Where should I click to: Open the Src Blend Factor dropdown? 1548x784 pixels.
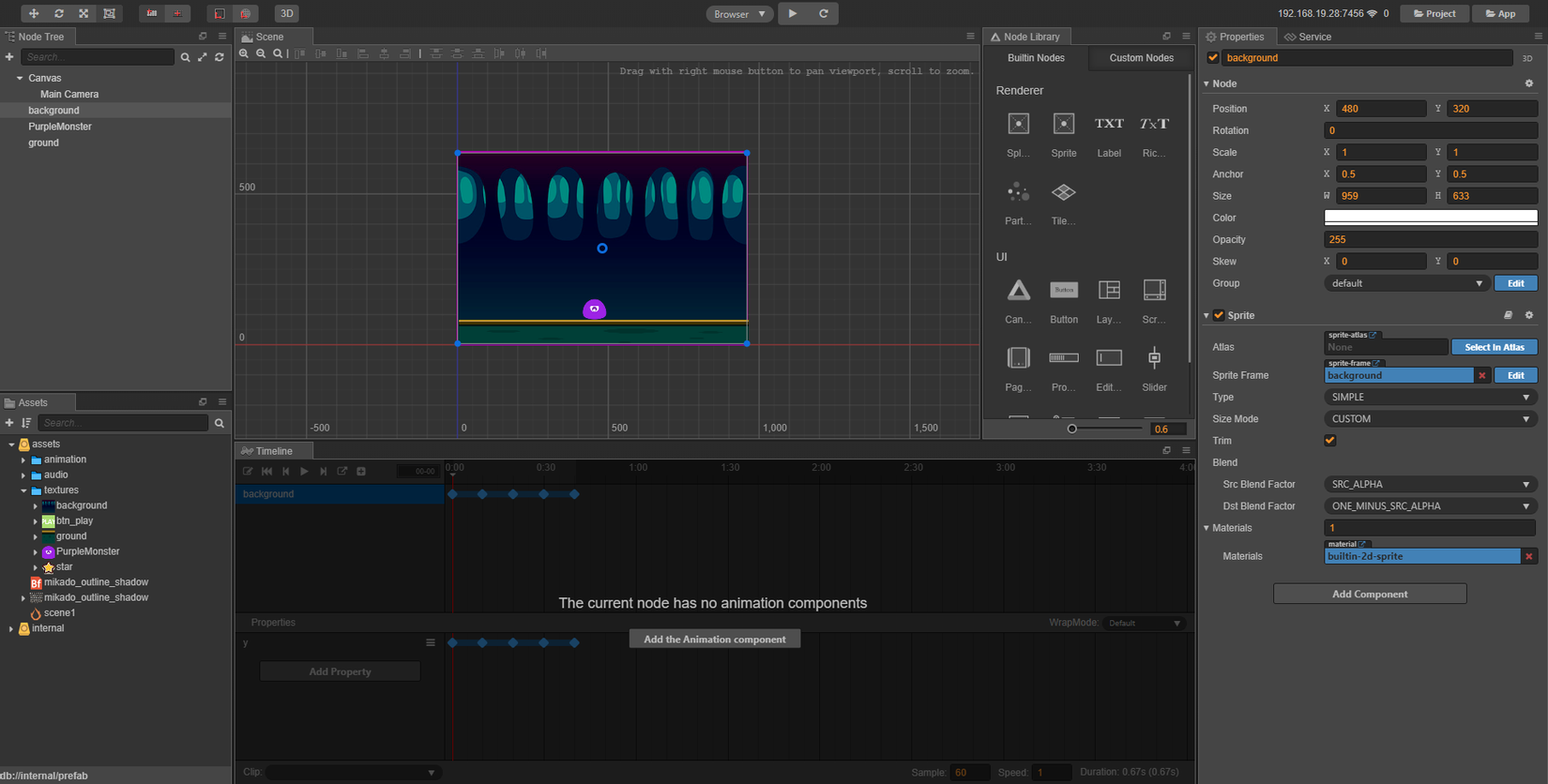[x=1430, y=485]
